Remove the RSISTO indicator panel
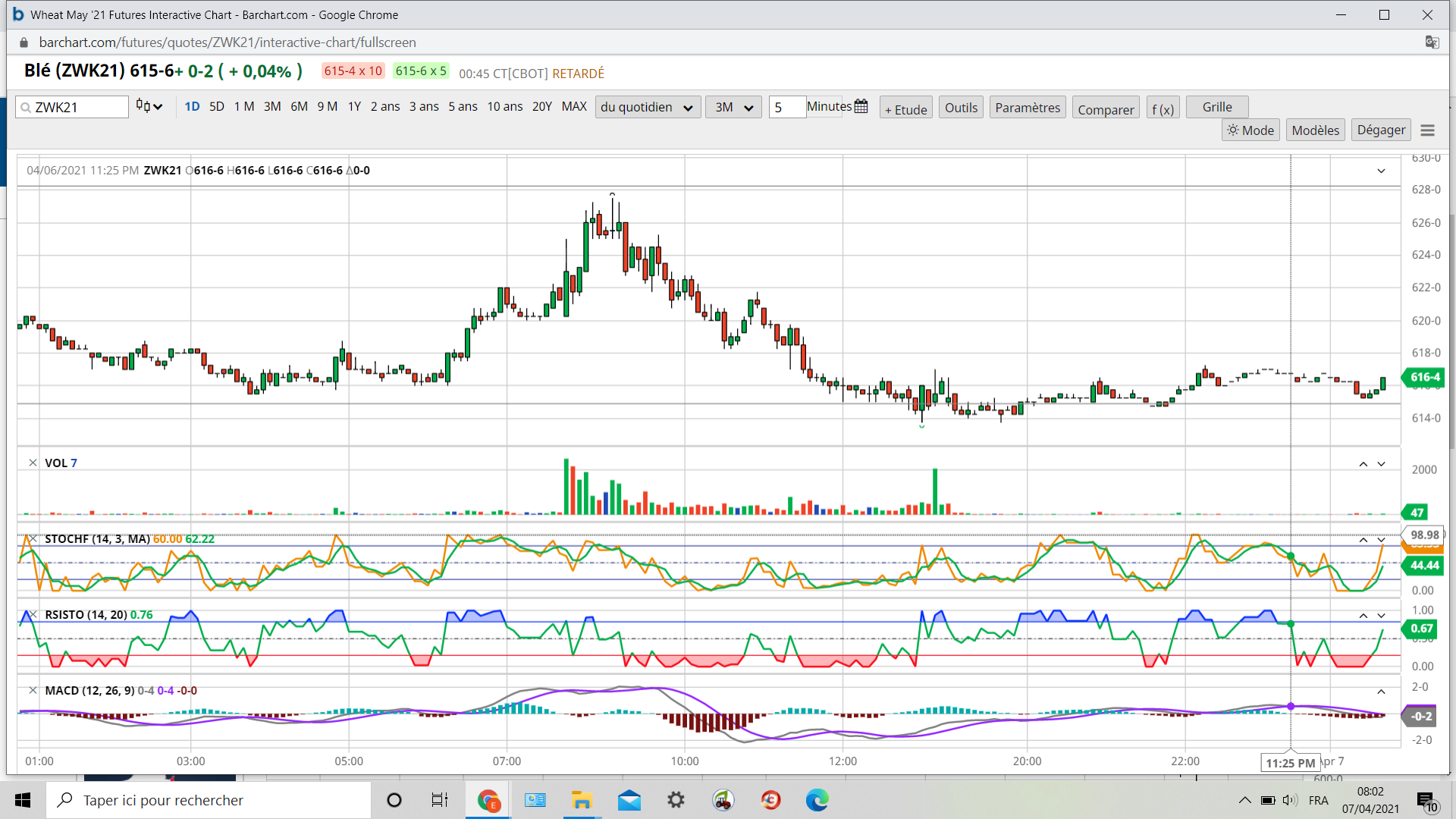The image size is (1456, 819). (33, 614)
